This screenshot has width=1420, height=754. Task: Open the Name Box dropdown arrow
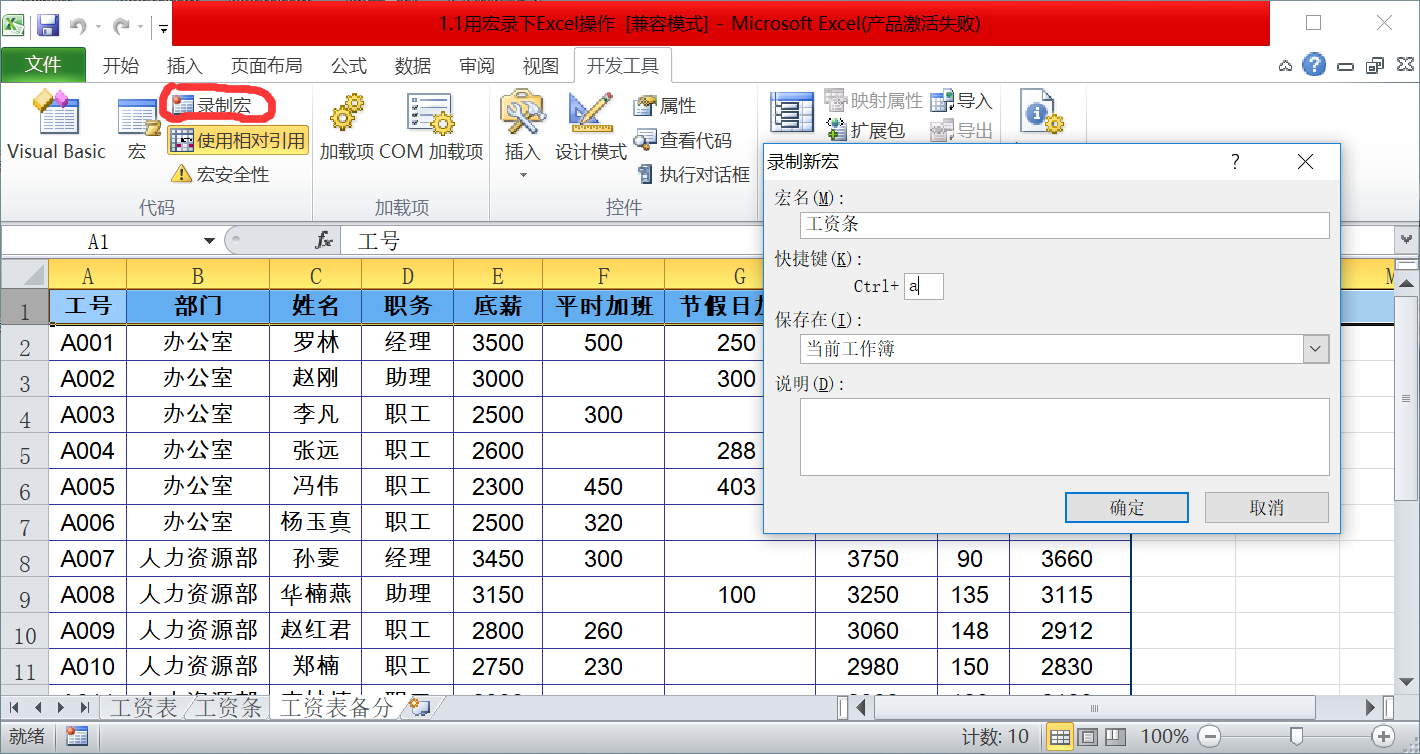pos(209,241)
